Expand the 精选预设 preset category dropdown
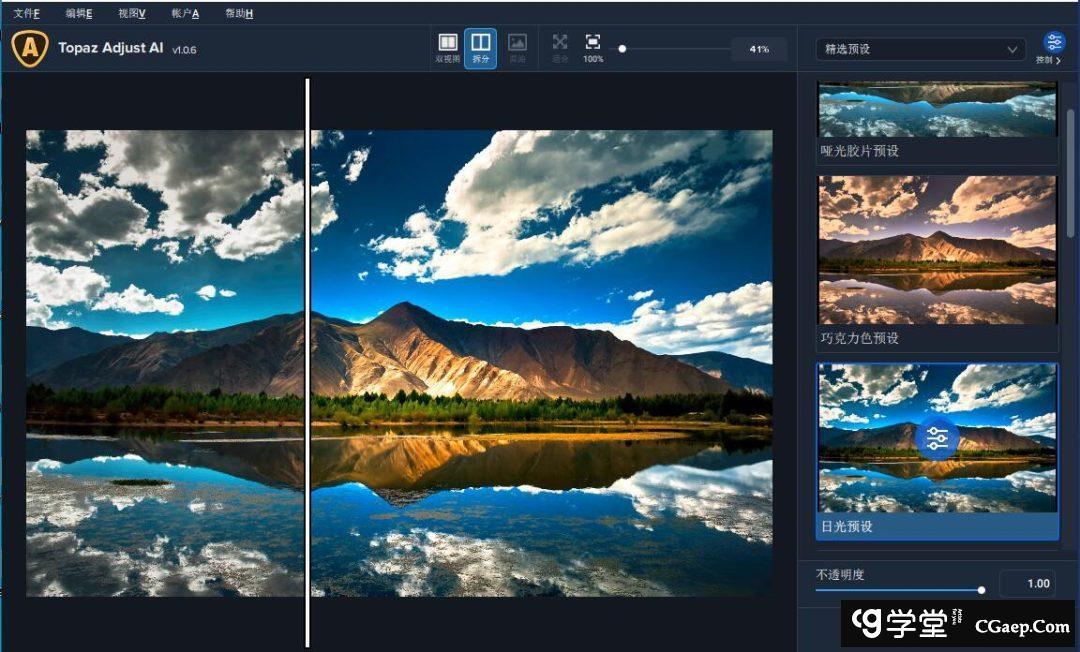 tap(921, 49)
